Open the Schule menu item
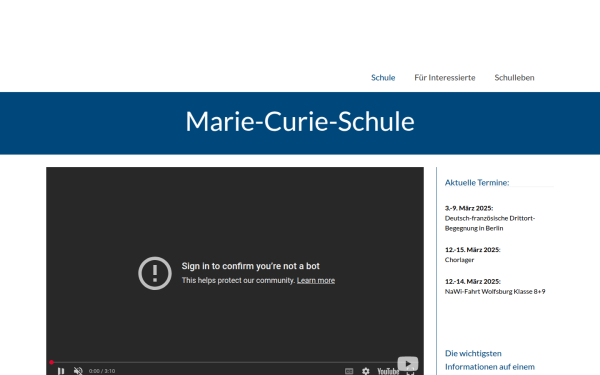Image resolution: width=600 pixels, height=375 pixels. coord(383,78)
